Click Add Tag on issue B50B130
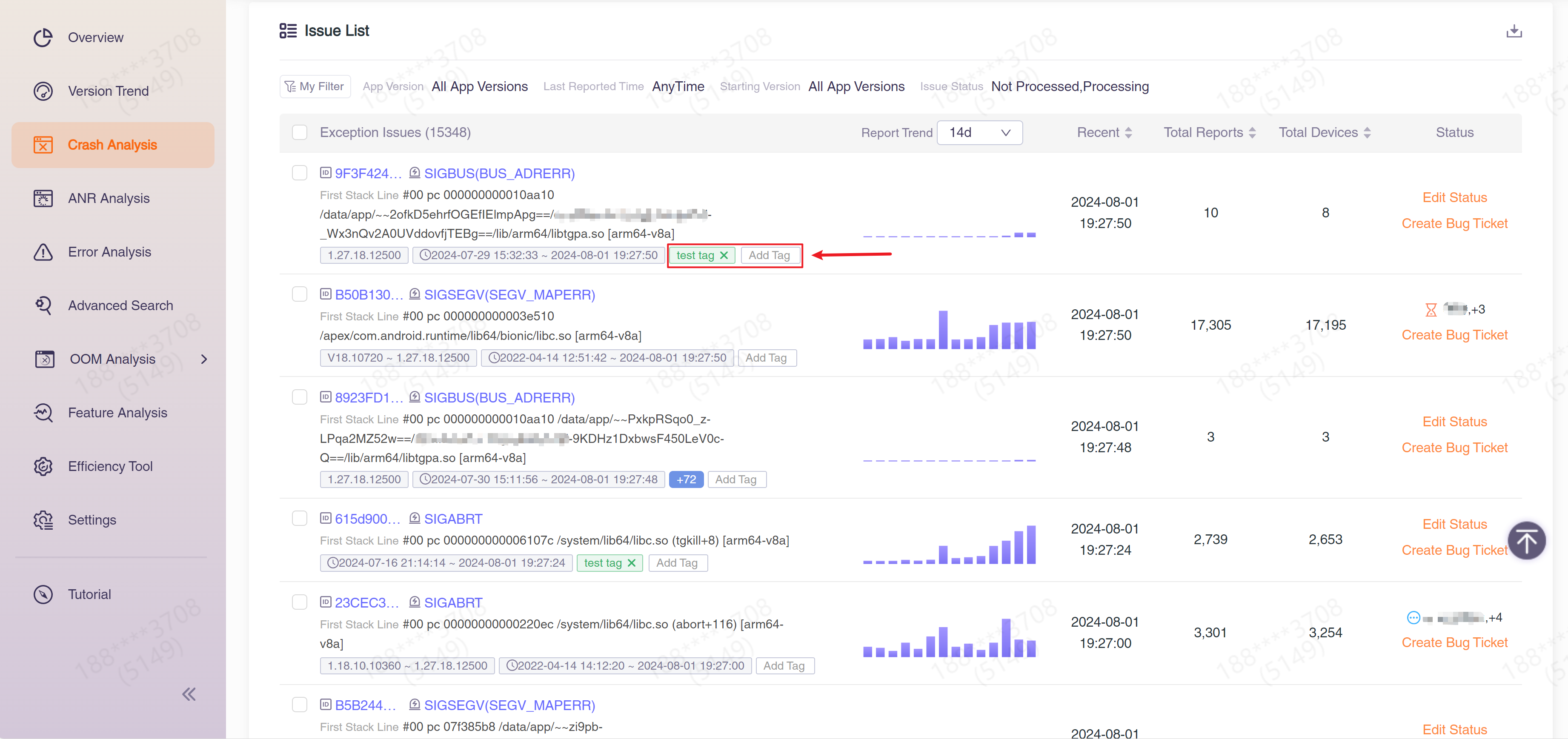The image size is (1568, 739). pos(767,358)
